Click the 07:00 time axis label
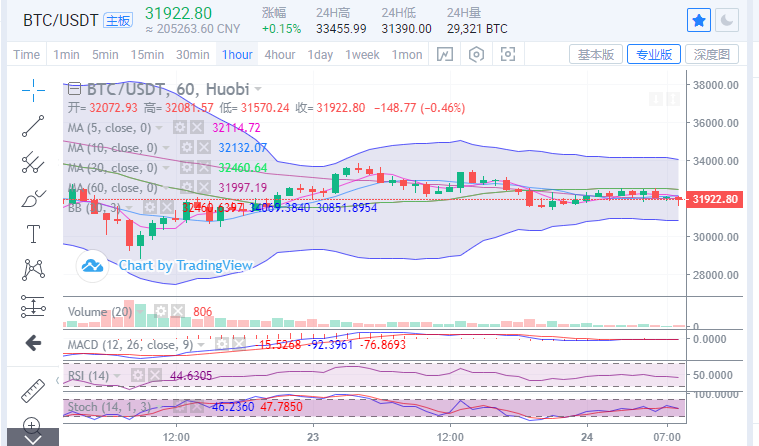 (667, 437)
